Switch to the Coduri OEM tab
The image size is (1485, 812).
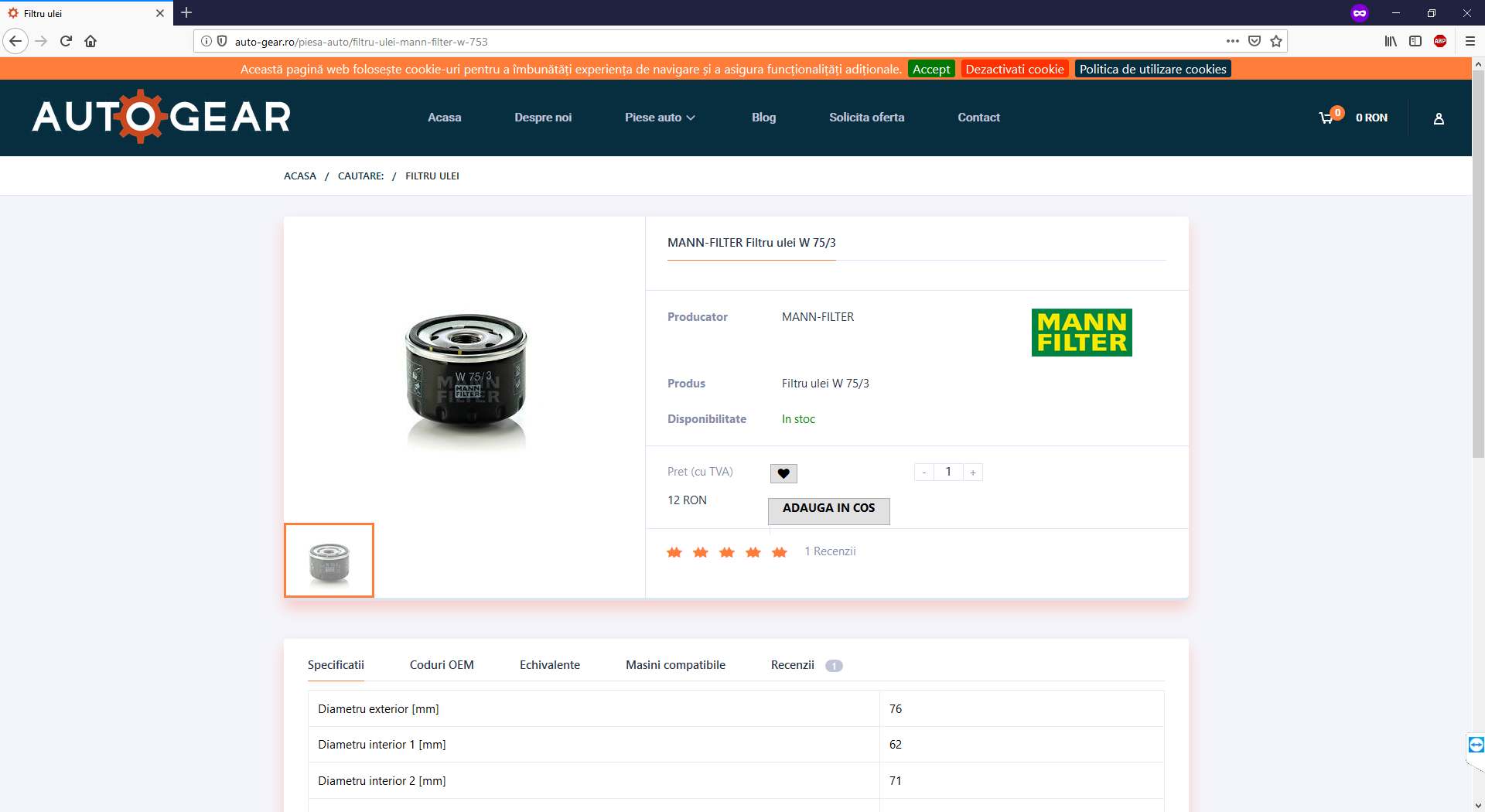tap(442, 665)
